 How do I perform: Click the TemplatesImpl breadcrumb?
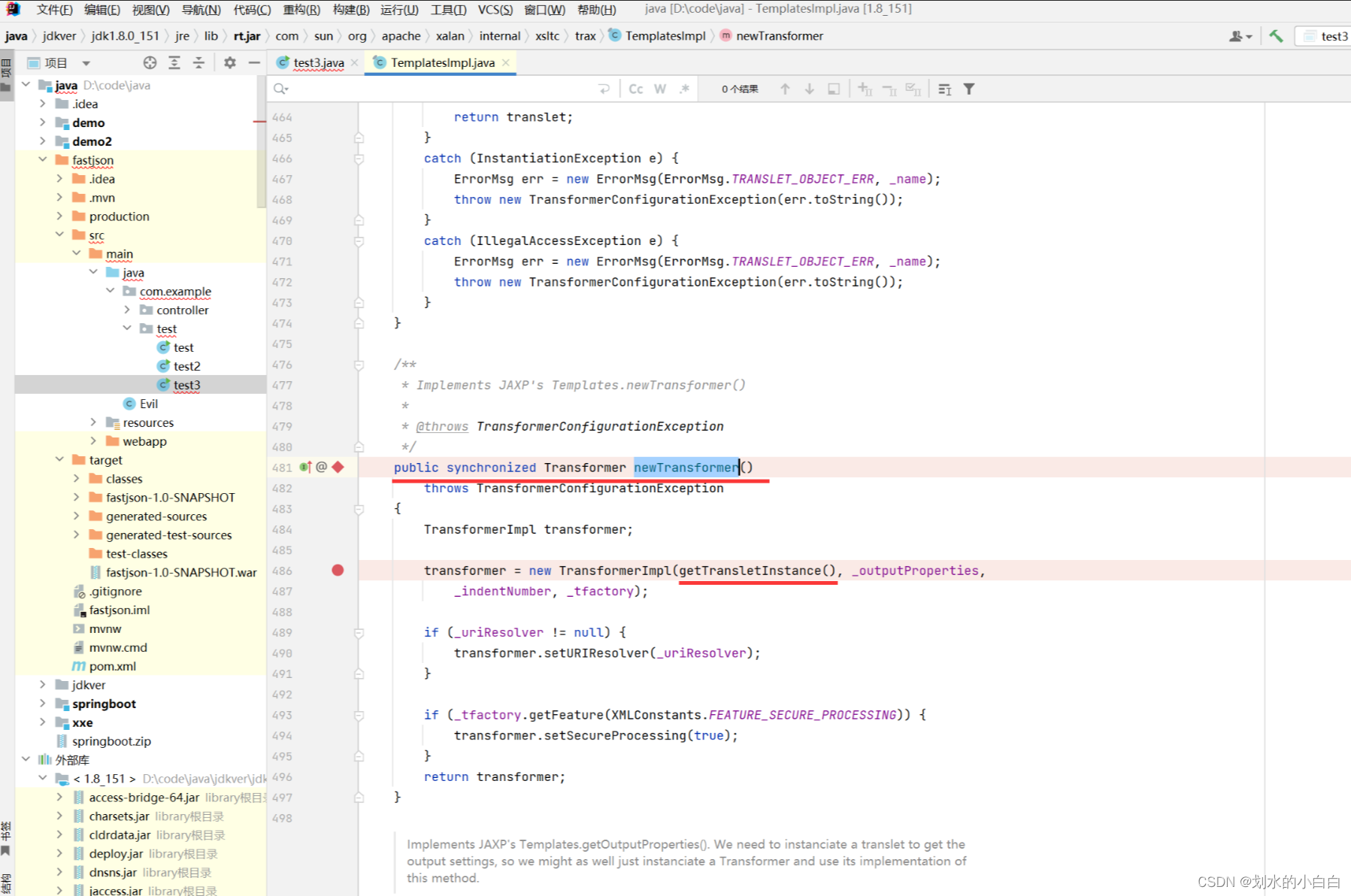(x=657, y=36)
